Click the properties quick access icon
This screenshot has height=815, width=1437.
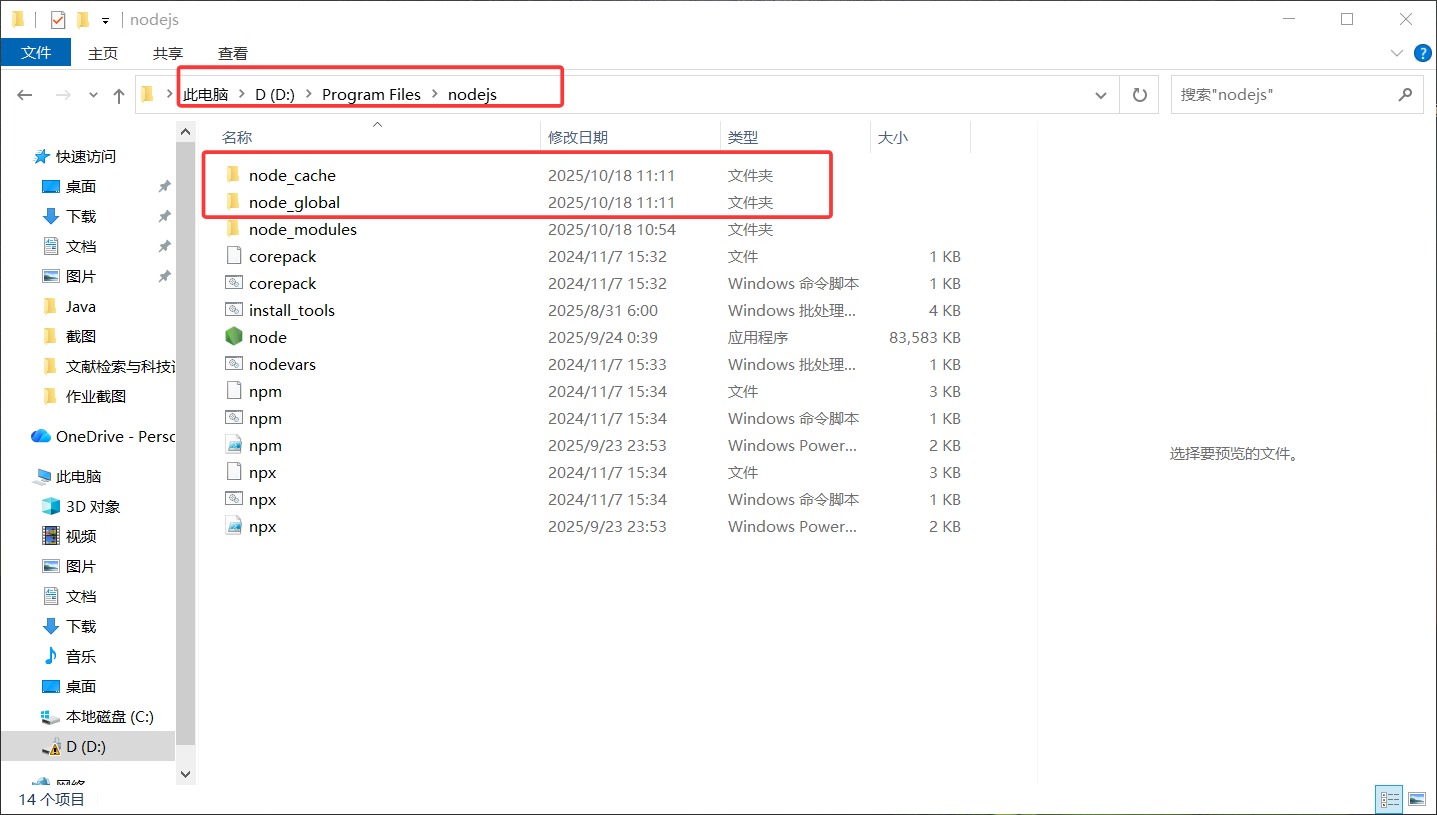[58, 19]
